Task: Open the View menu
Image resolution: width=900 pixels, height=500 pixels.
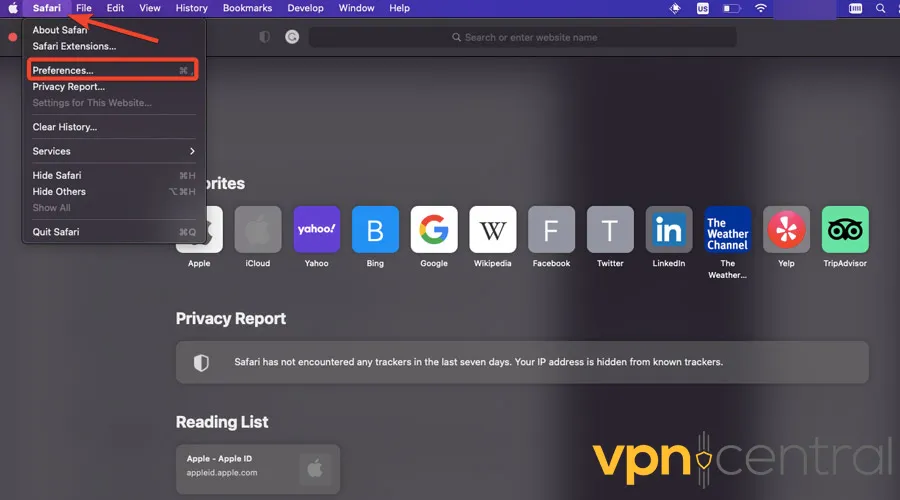Action: point(150,8)
